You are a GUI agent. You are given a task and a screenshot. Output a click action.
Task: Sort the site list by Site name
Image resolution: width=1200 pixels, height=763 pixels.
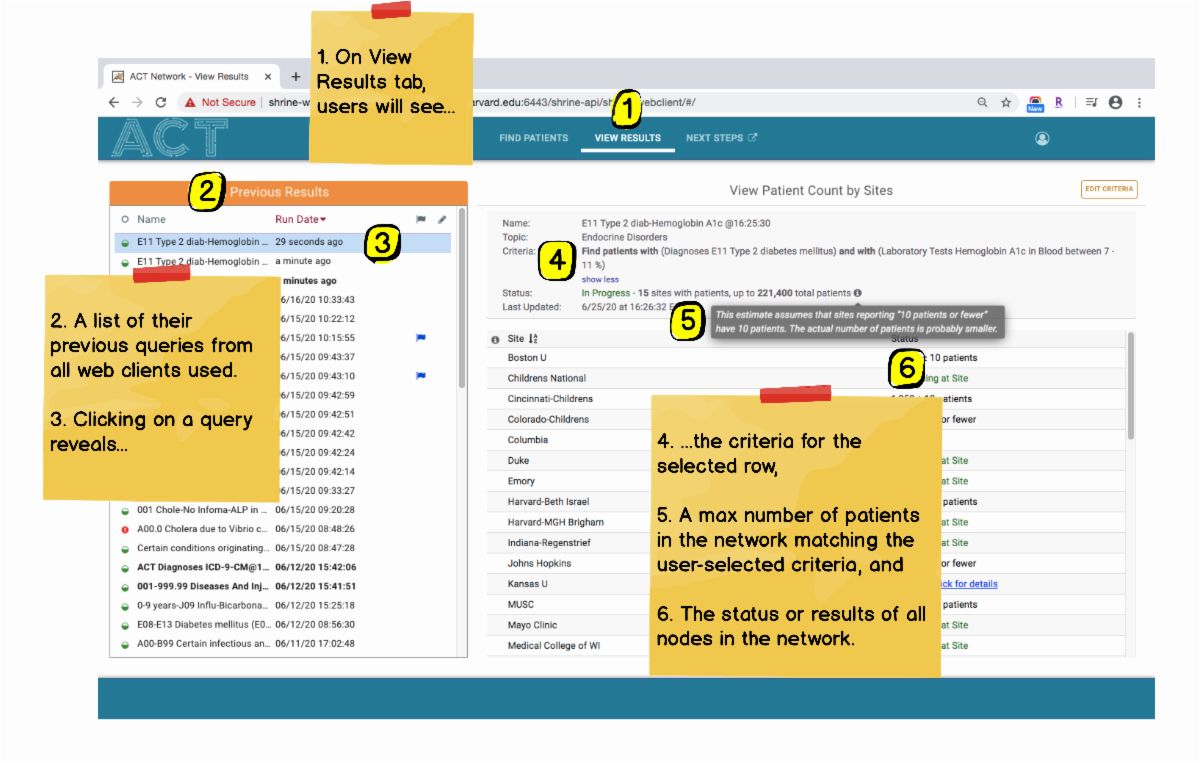523,339
